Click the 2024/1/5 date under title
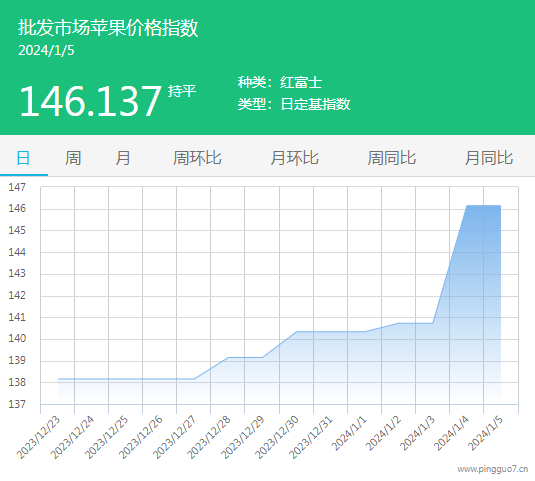This screenshot has width=535, height=481. [x=46, y=51]
